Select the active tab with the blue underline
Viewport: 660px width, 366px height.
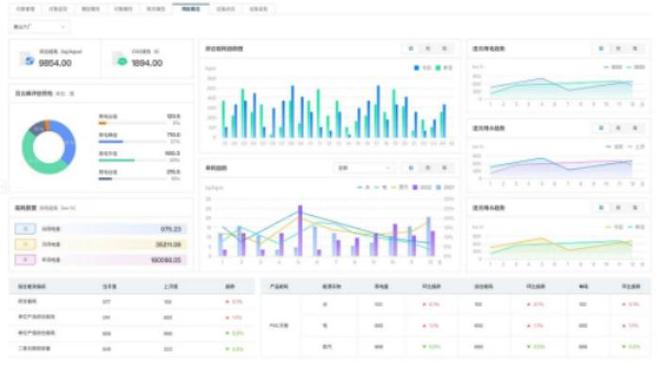[x=191, y=9]
